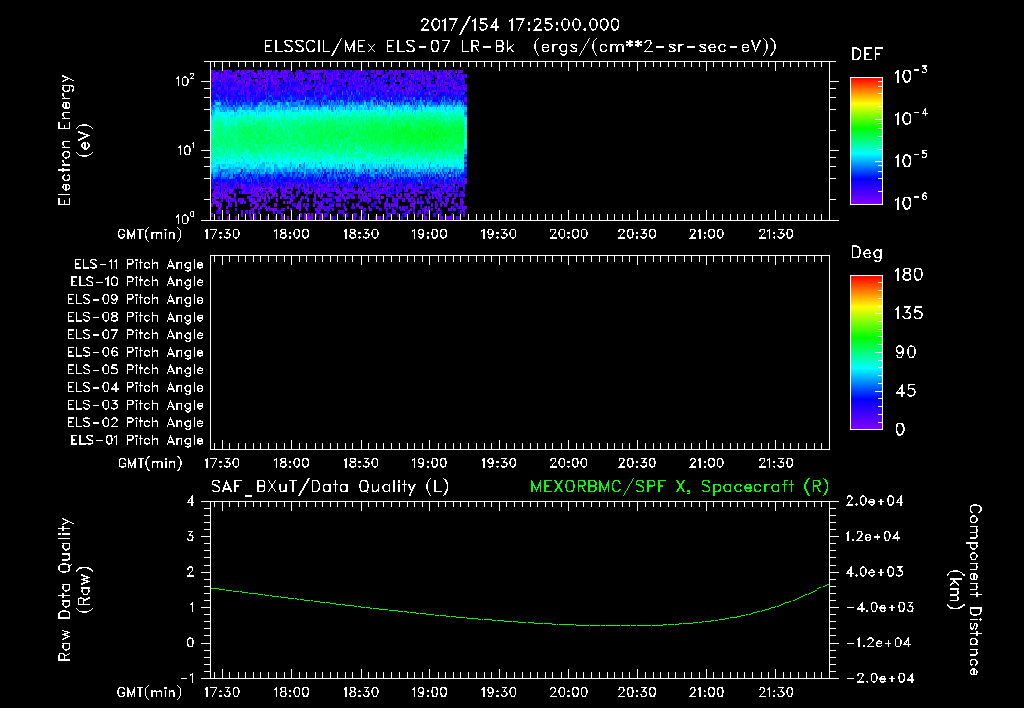Click 21:00 tick label under bottom plot
Viewport: 1024px width, 708px height.
[x=707, y=692]
